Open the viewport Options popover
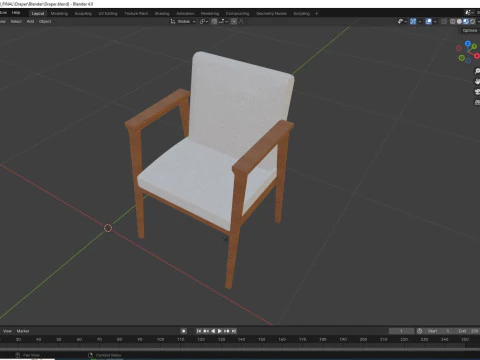Image resolution: width=480 pixels, height=360 pixels. (x=470, y=30)
